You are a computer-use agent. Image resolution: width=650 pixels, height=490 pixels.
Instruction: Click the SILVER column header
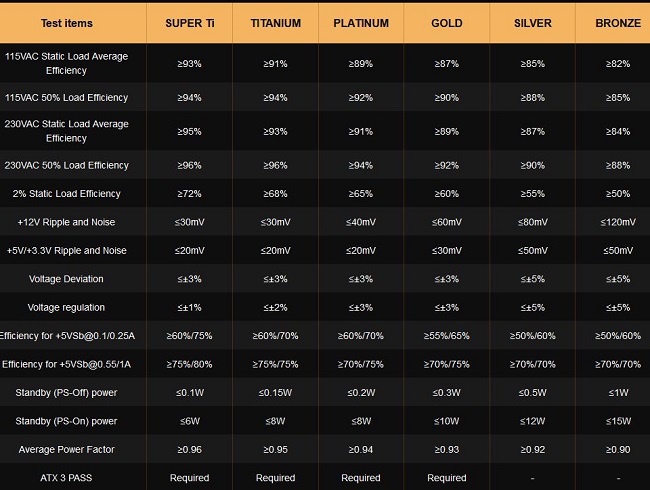(x=532, y=23)
